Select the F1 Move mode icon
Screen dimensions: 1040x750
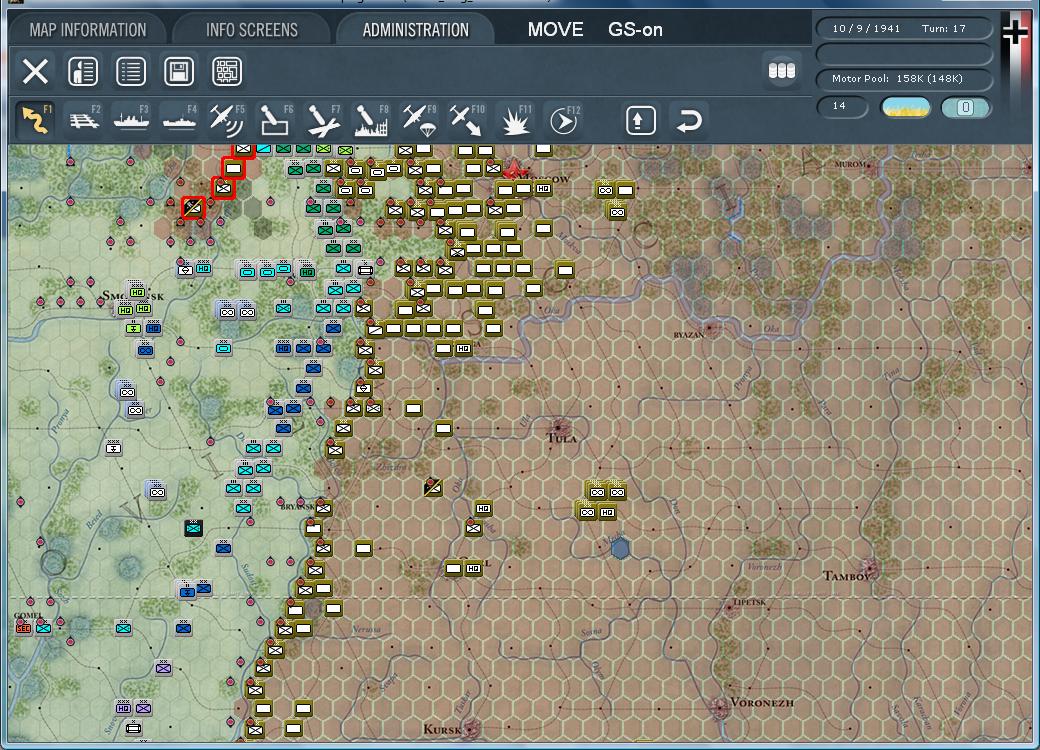[x=36, y=121]
